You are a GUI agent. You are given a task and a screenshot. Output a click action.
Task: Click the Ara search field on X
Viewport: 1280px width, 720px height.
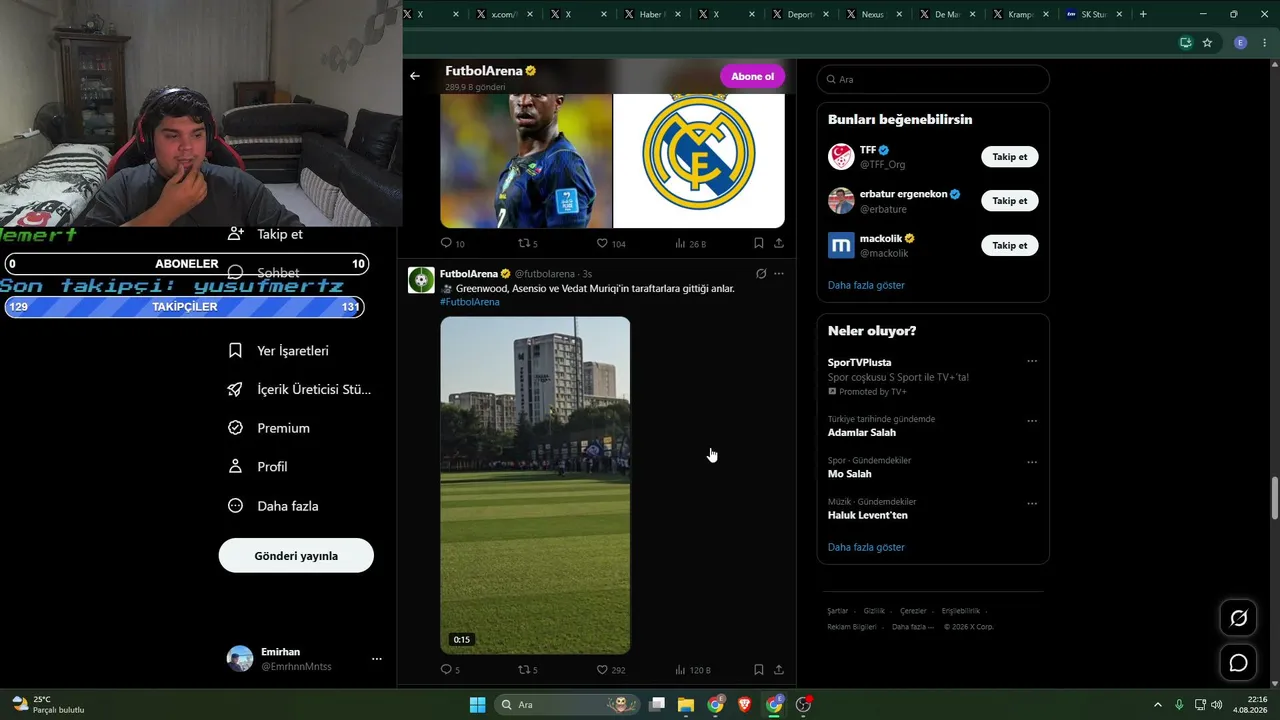[x=933, y=79]
